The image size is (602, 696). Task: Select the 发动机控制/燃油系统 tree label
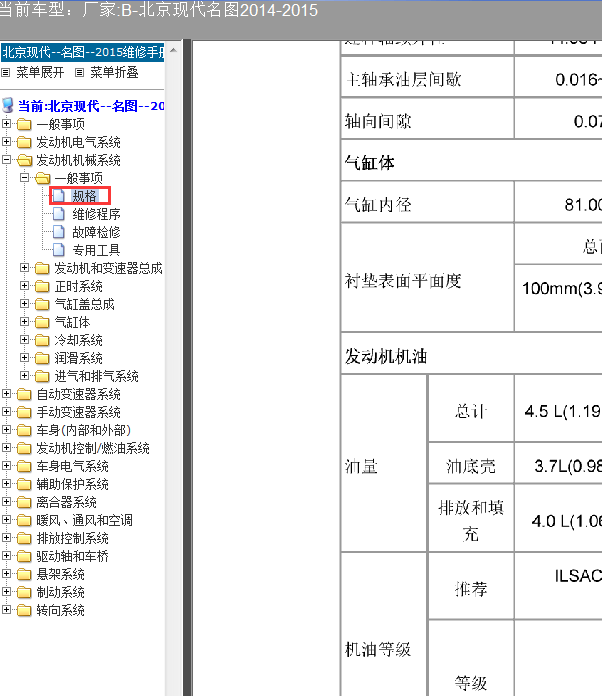click(93, 448)
